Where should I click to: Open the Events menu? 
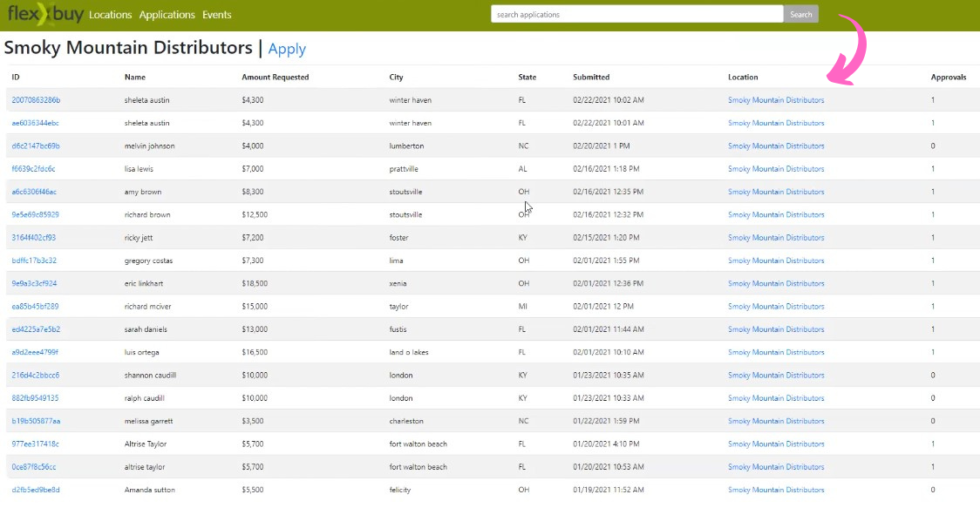click(x=217, y=14)
